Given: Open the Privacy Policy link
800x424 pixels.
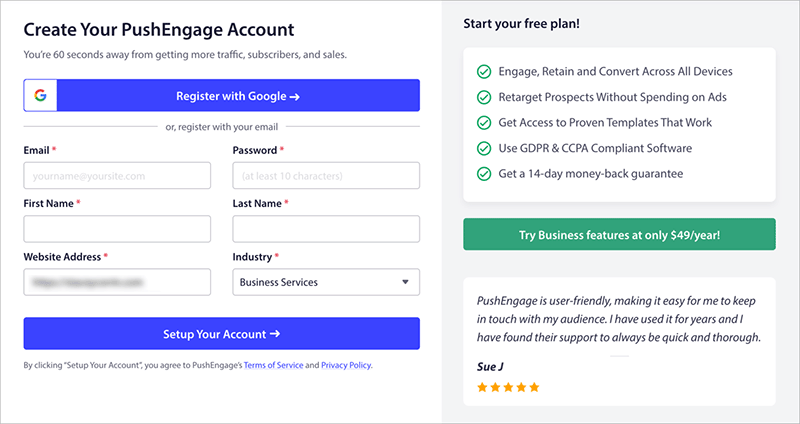Looking at the screenshot, I should point(346,366).
